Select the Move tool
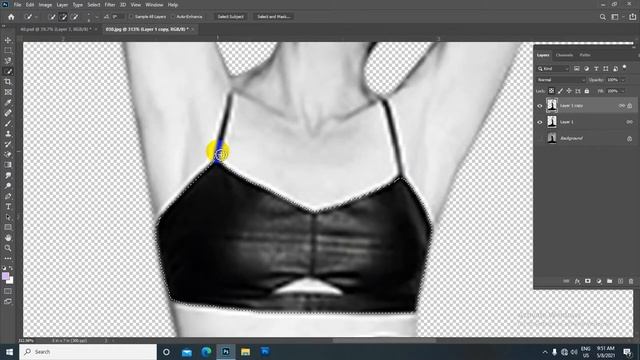Viewport: 640px width, 360px height. [8, 40]
